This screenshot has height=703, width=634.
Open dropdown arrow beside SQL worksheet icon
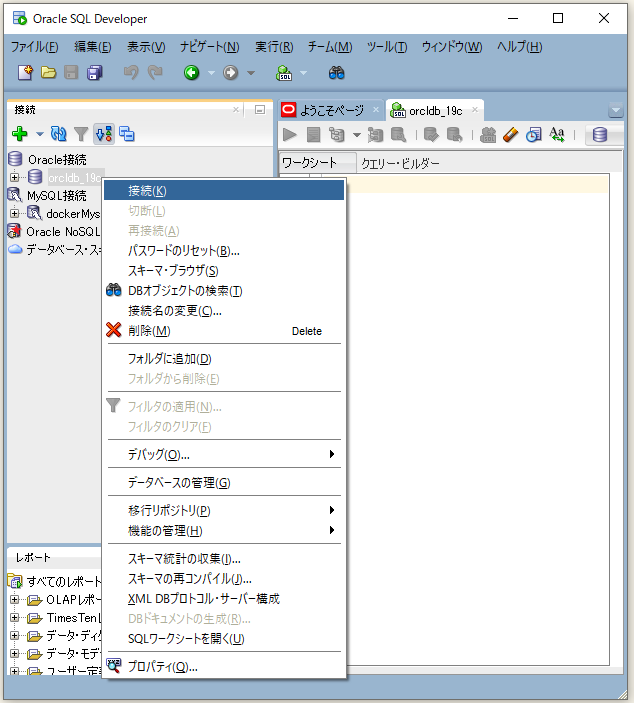coord(303,73)
